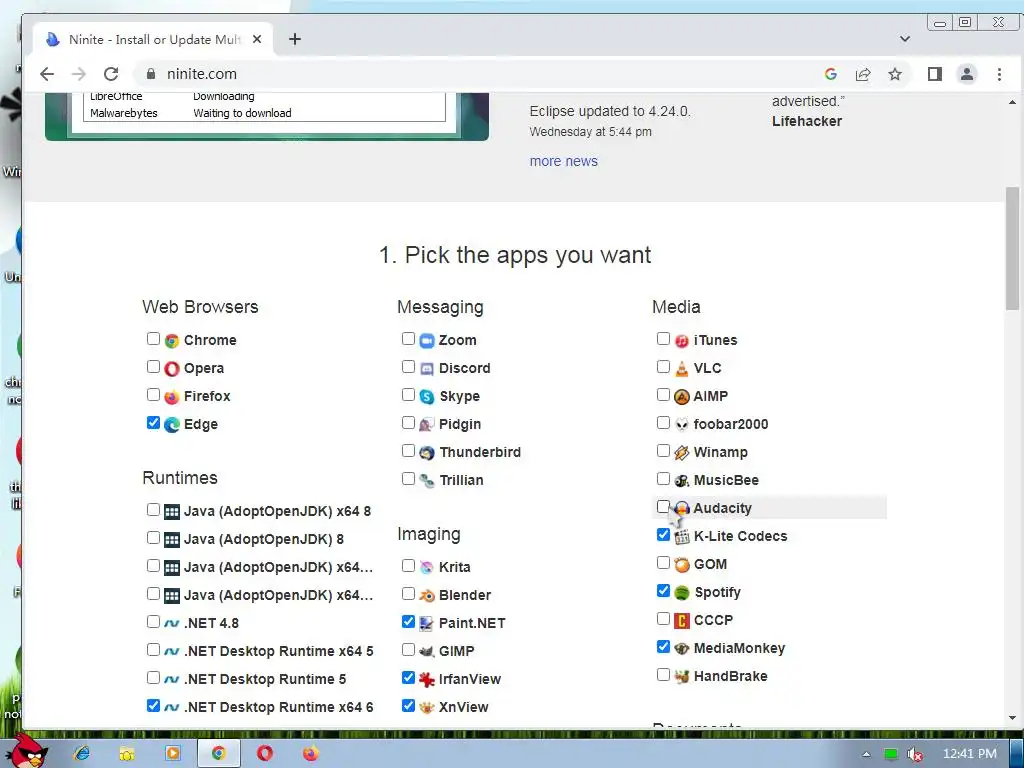Click the Firefox icon in Web Browsers list

(172, 396)
